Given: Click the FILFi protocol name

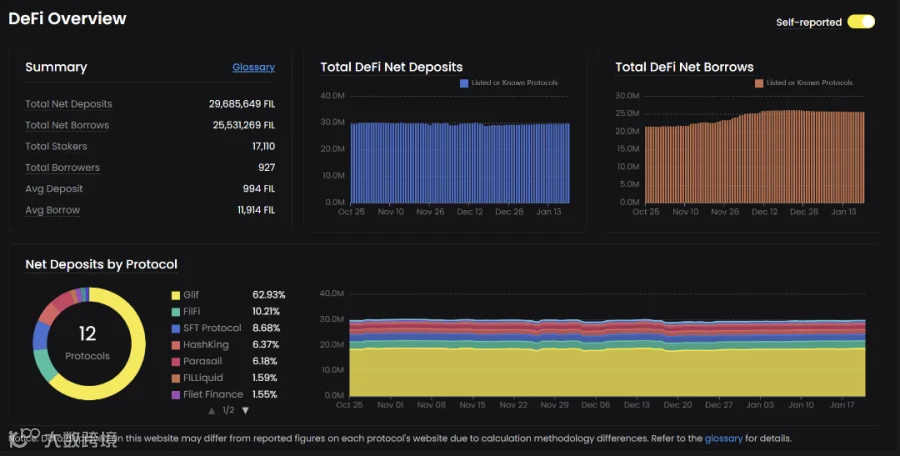Looking at the screenshot, I should point(192,311).
